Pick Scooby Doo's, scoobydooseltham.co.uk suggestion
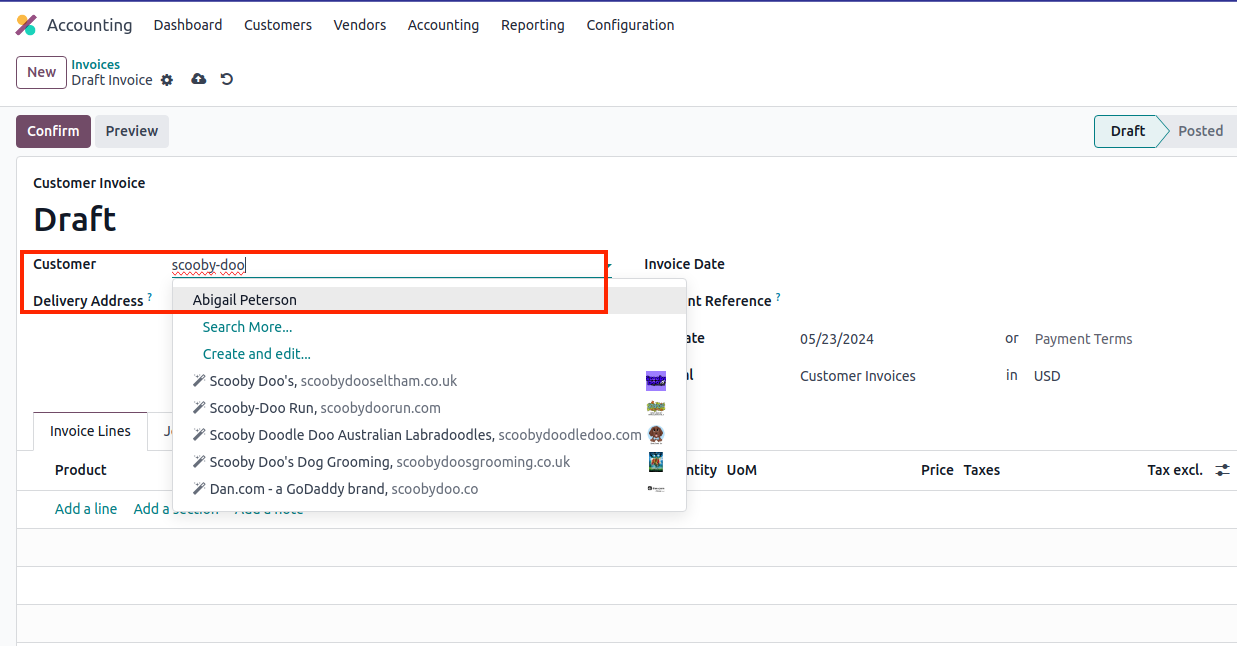Screen dimensions: 1237x646 [x=430, y=381]
